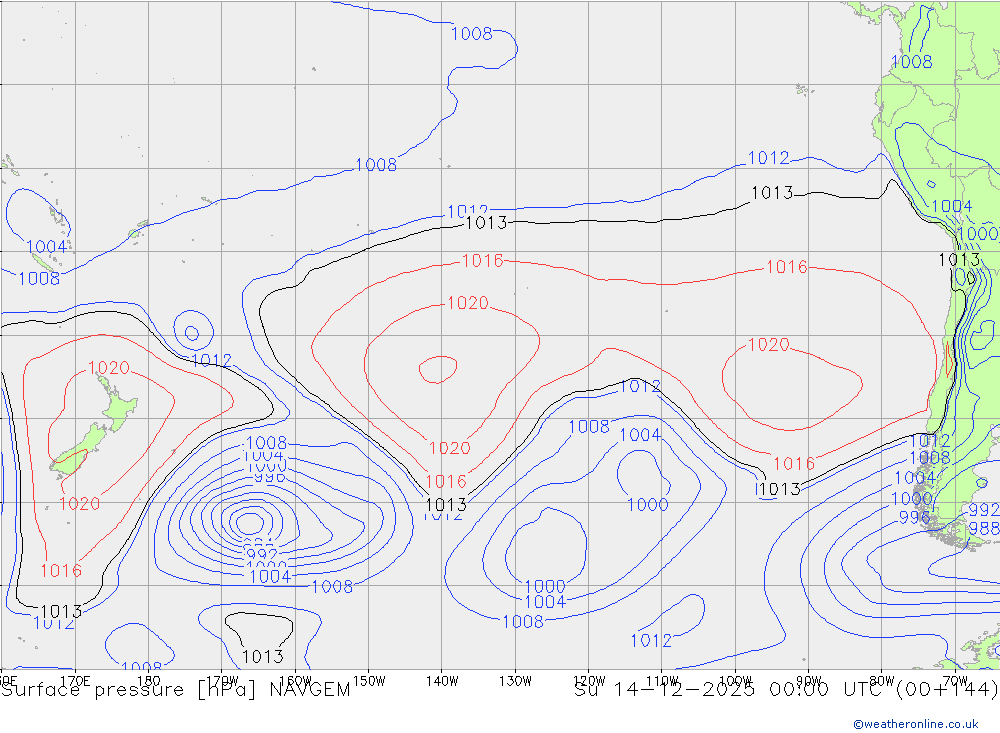Click the 80W longitude axis label

click(x=882, y=681)
